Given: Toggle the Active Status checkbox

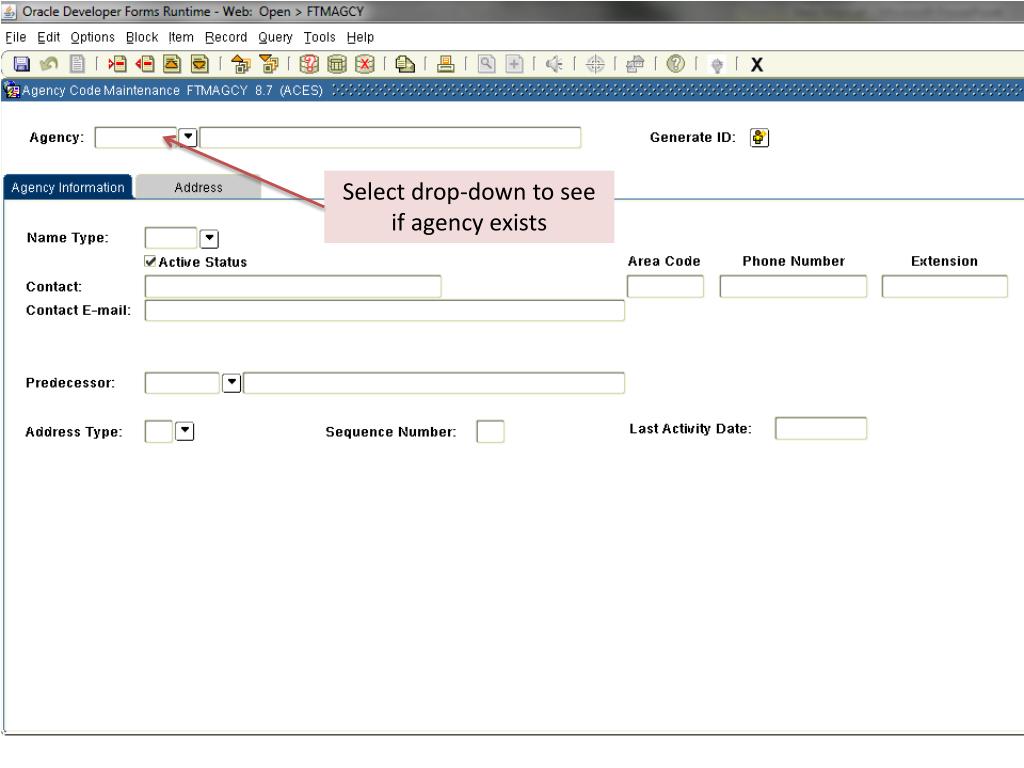Looking at the screenshot, I should tap(150, 261).
